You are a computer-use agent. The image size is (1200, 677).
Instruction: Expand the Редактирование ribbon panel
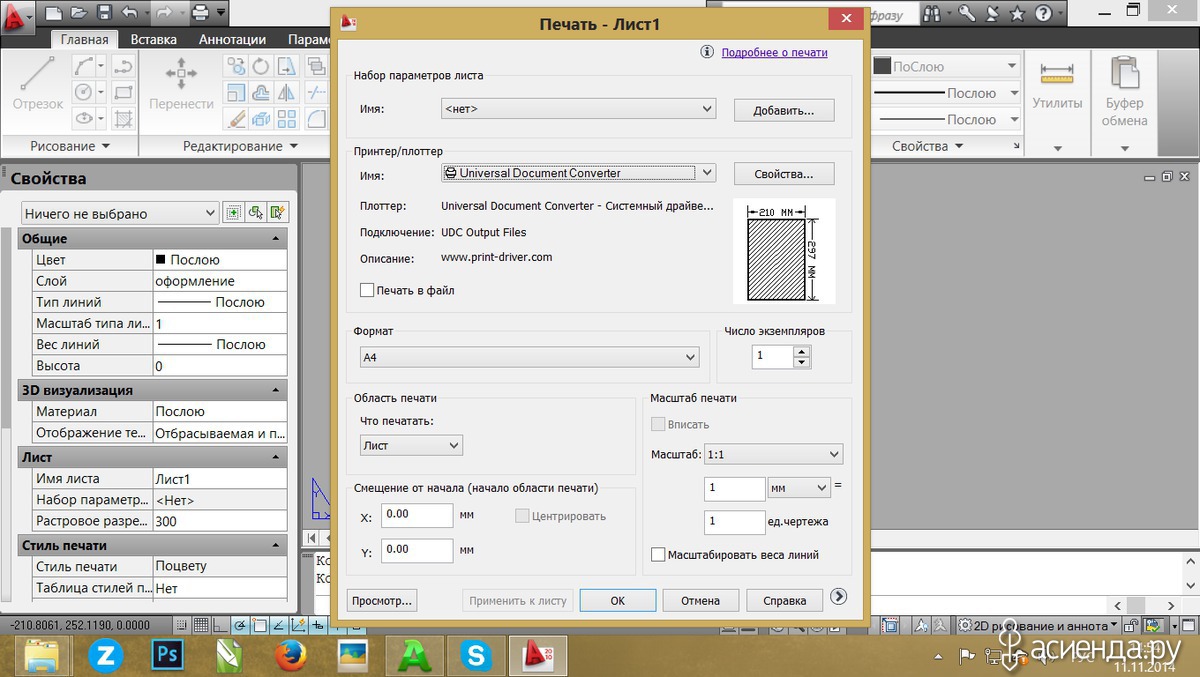tap(240, 146)
